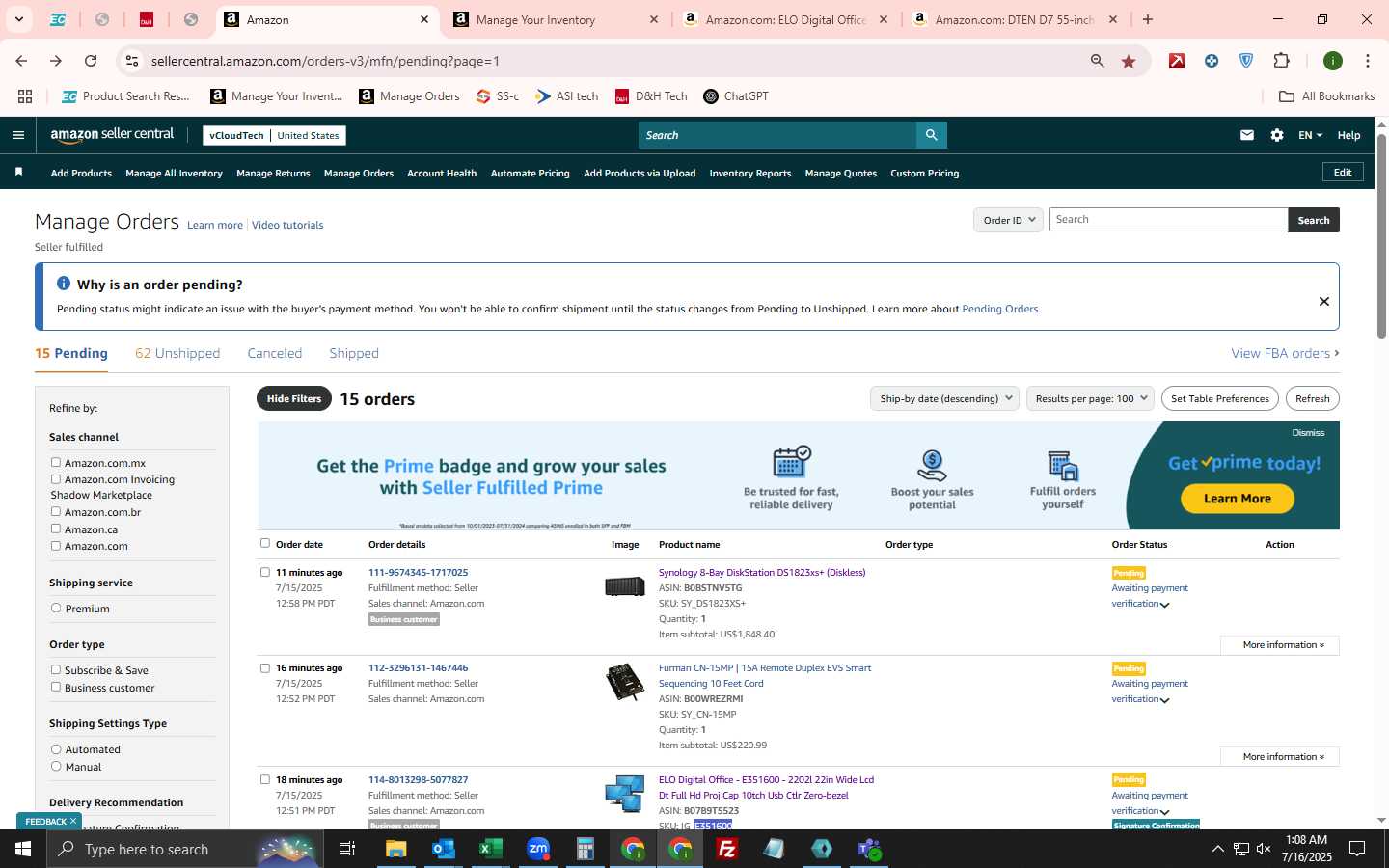1389x868 pixels.
Task: Click the magnifier search button in header
Action: [x=931, y=135]
